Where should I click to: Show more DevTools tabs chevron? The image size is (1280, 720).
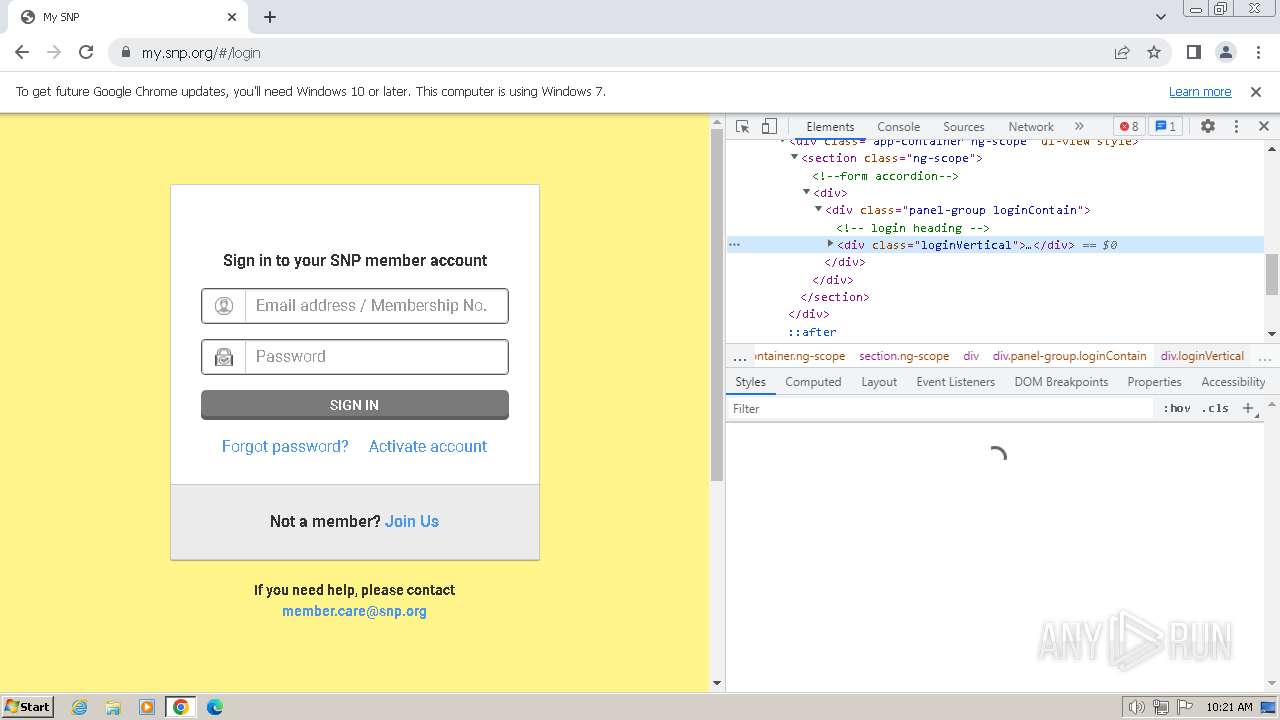1079,127
